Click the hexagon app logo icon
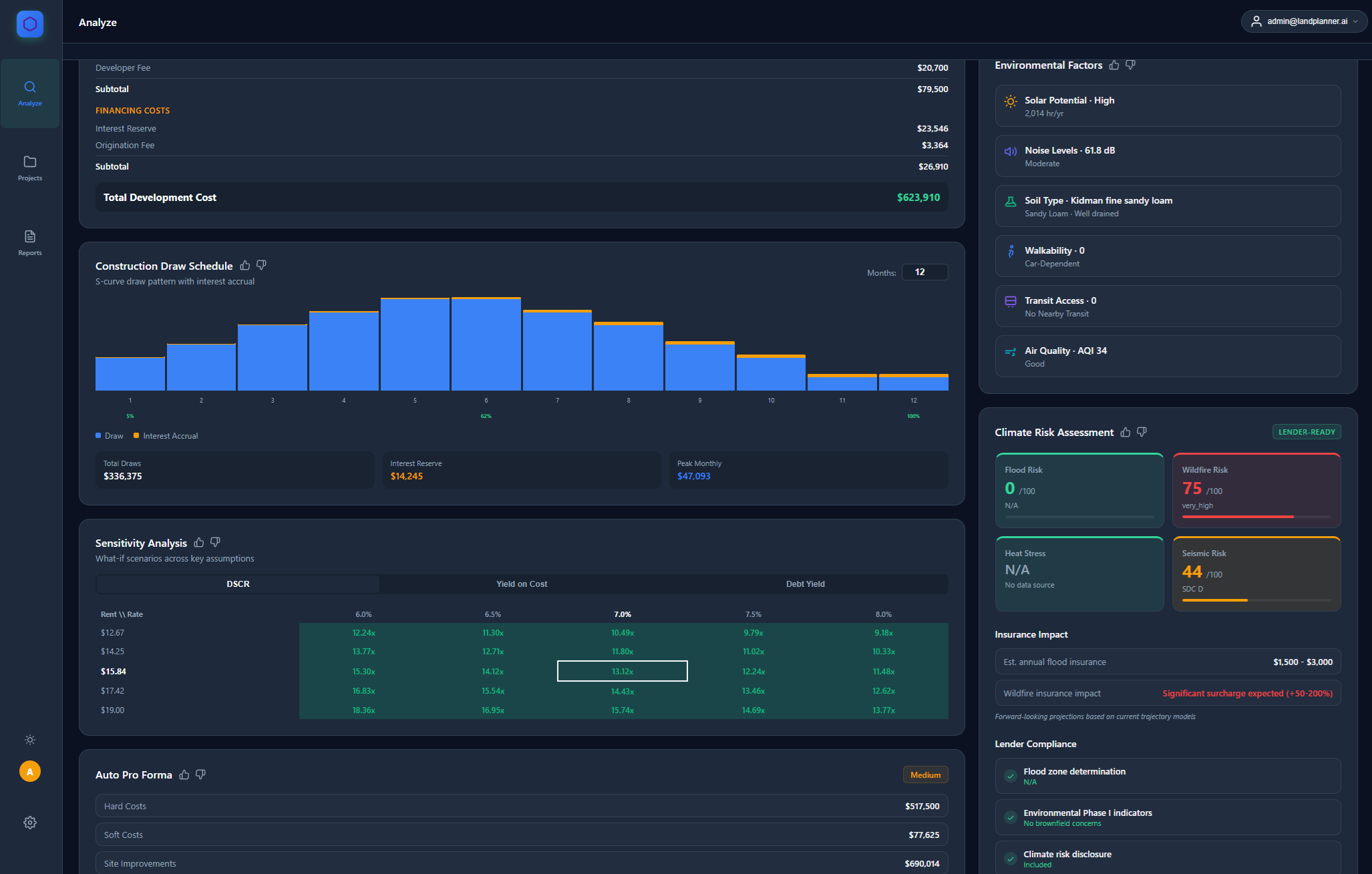Viewport: 1372px width, 874px height. point(30,24)
